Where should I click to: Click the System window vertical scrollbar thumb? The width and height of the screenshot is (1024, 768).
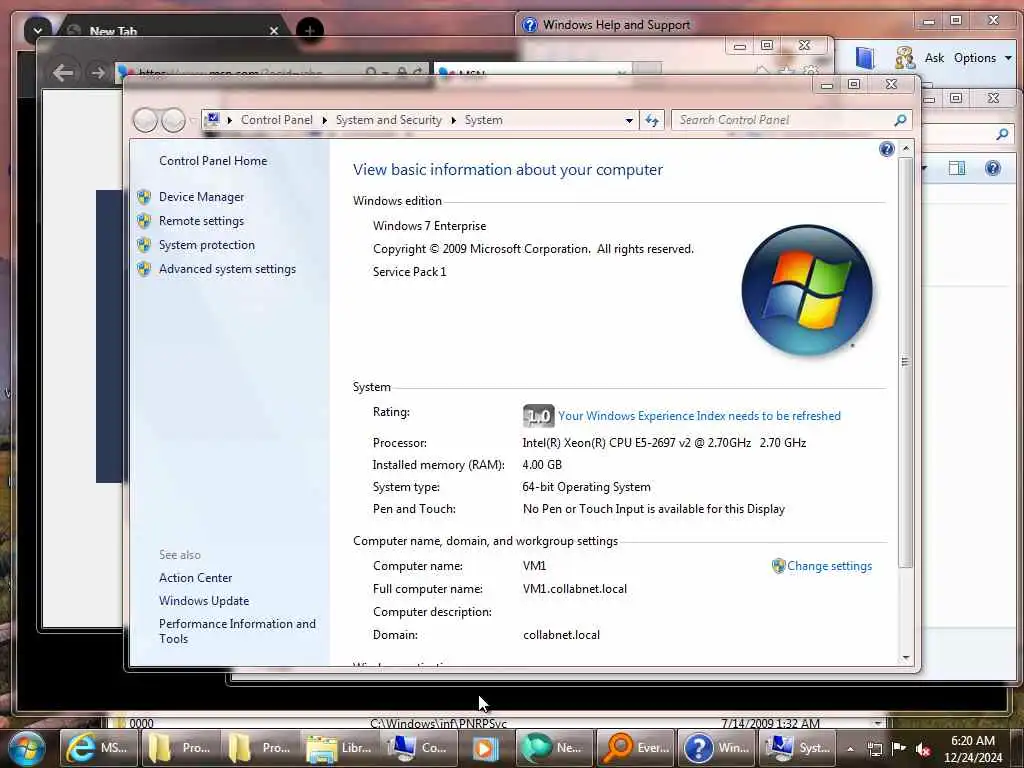(x=904, y=362)
